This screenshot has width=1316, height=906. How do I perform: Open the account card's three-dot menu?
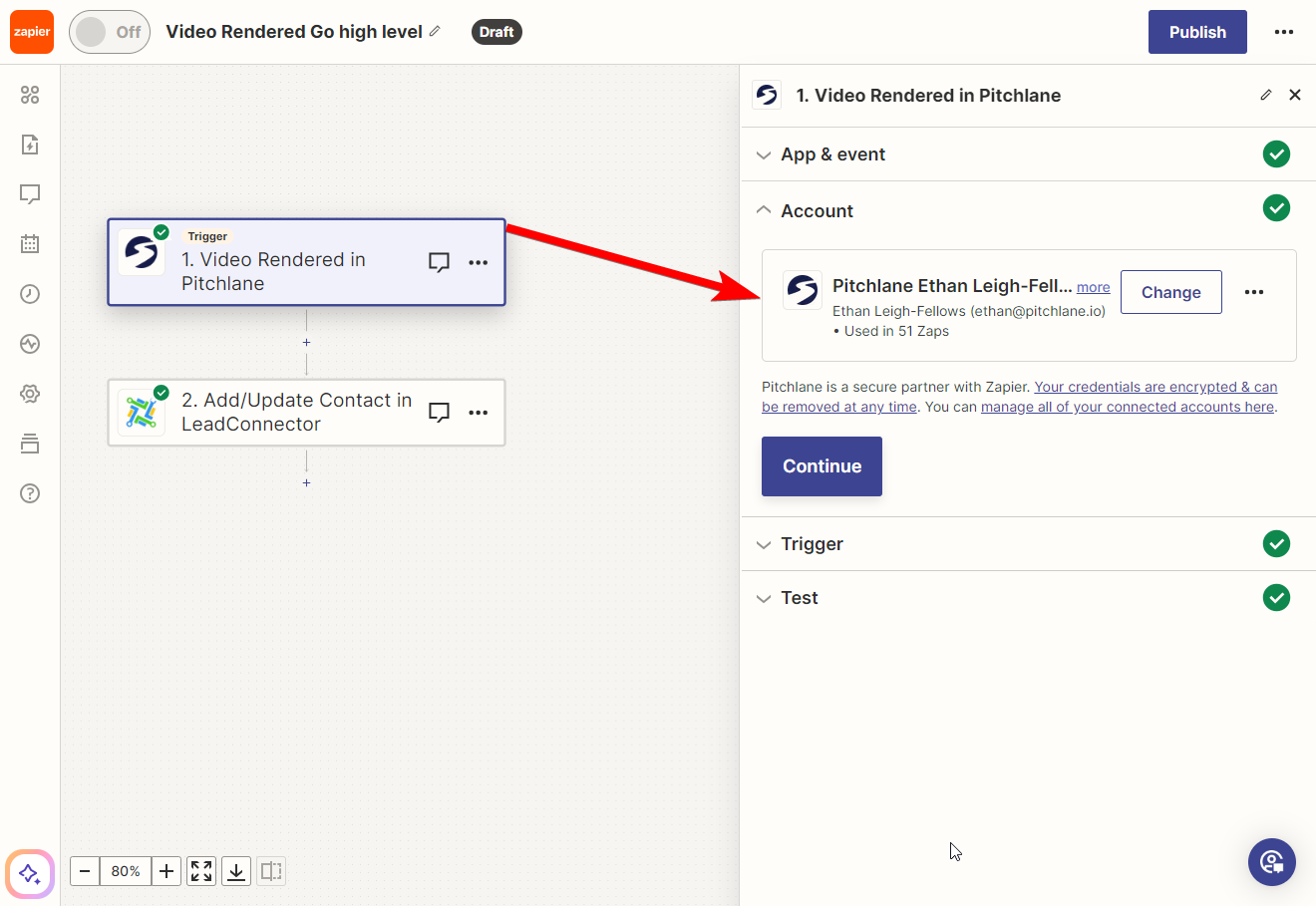pos(1254,292)
